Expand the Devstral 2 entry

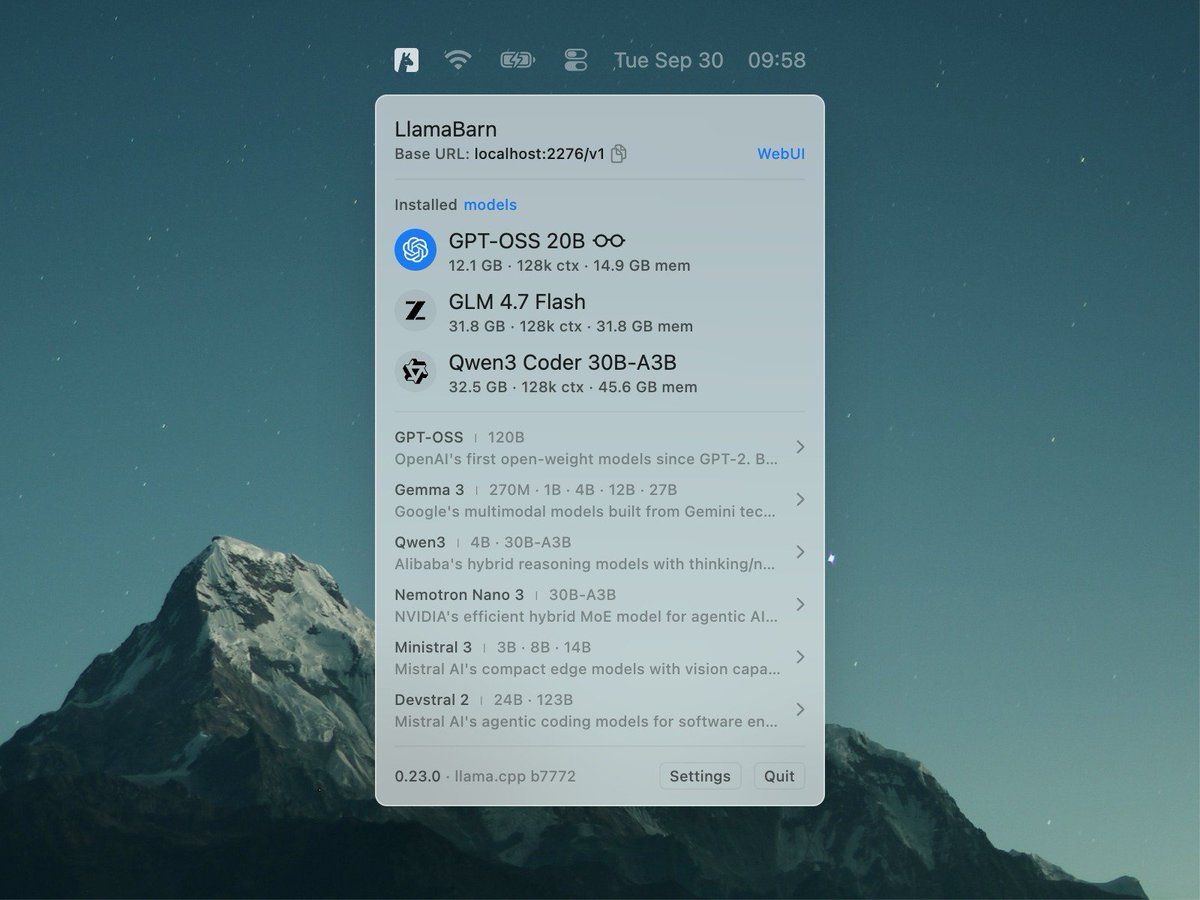click(799, 709)
